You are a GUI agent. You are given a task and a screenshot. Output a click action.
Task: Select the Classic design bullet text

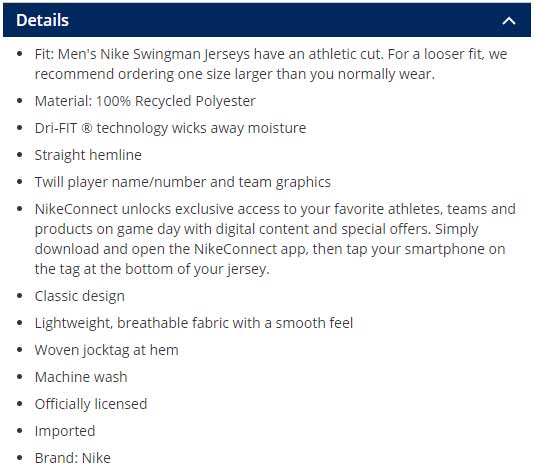[x=80, y=296]
